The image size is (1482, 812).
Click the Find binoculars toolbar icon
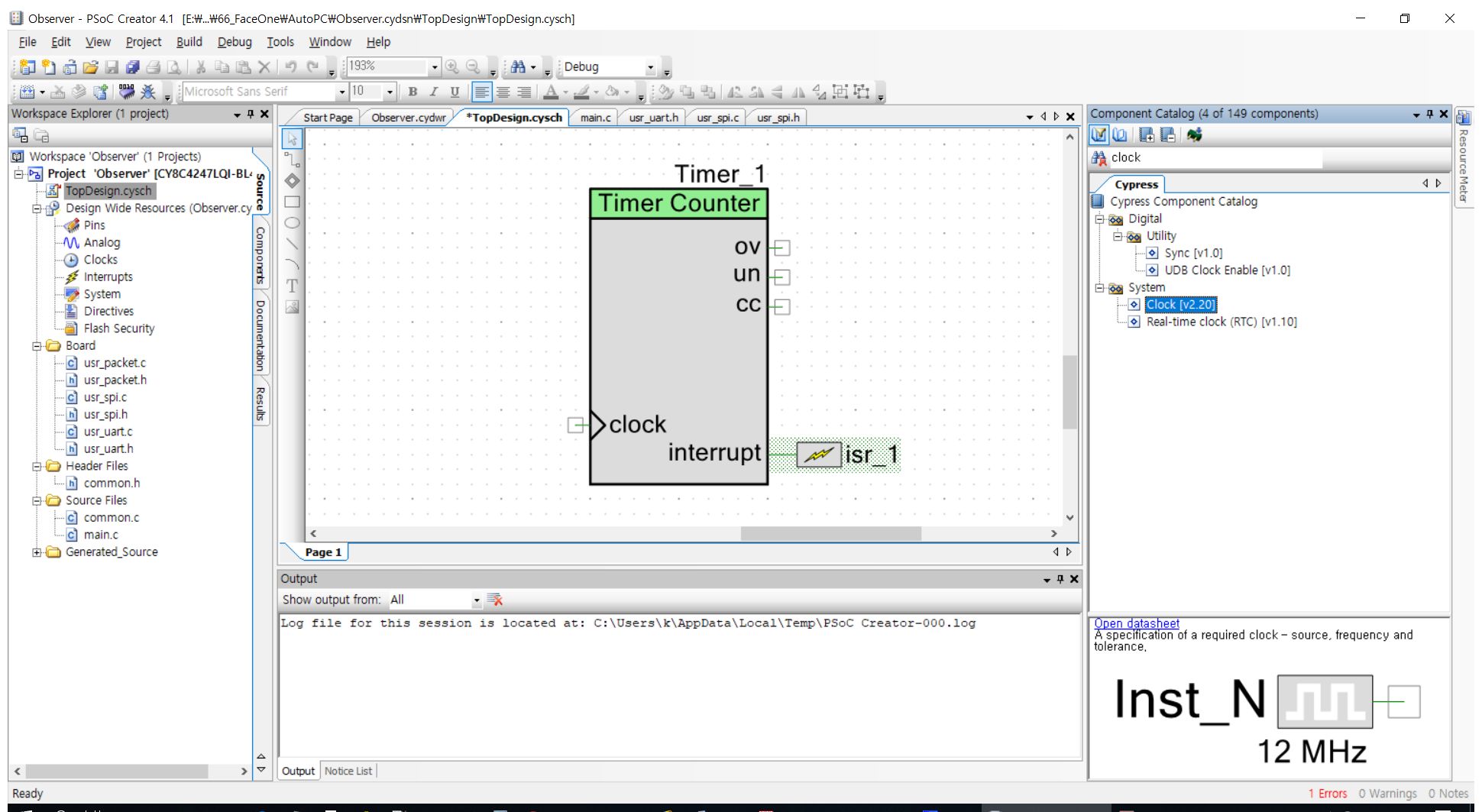click(x=518, y=67)
